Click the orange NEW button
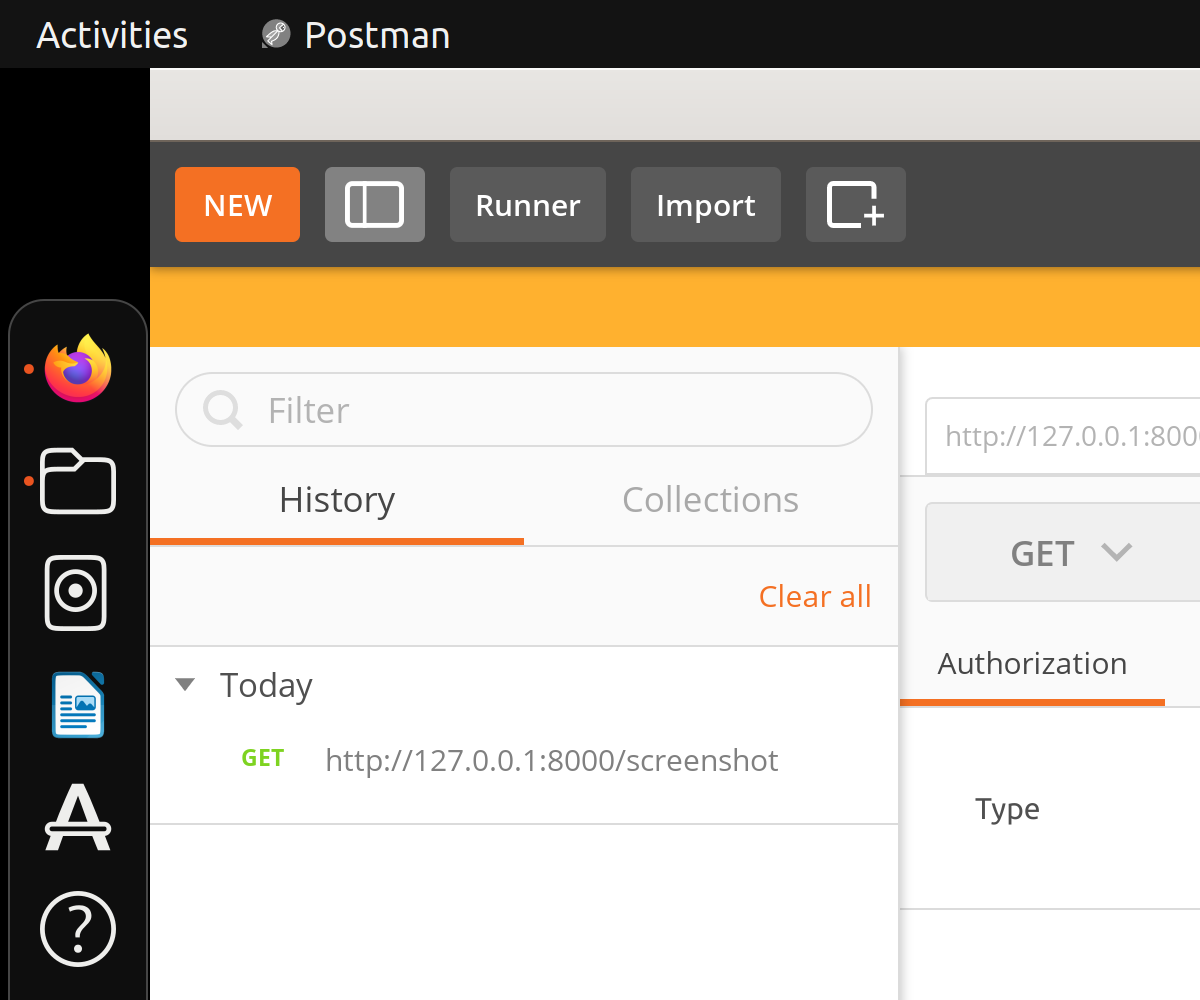This screenshot has width=1200, height=1000. (x=237, y=205)
